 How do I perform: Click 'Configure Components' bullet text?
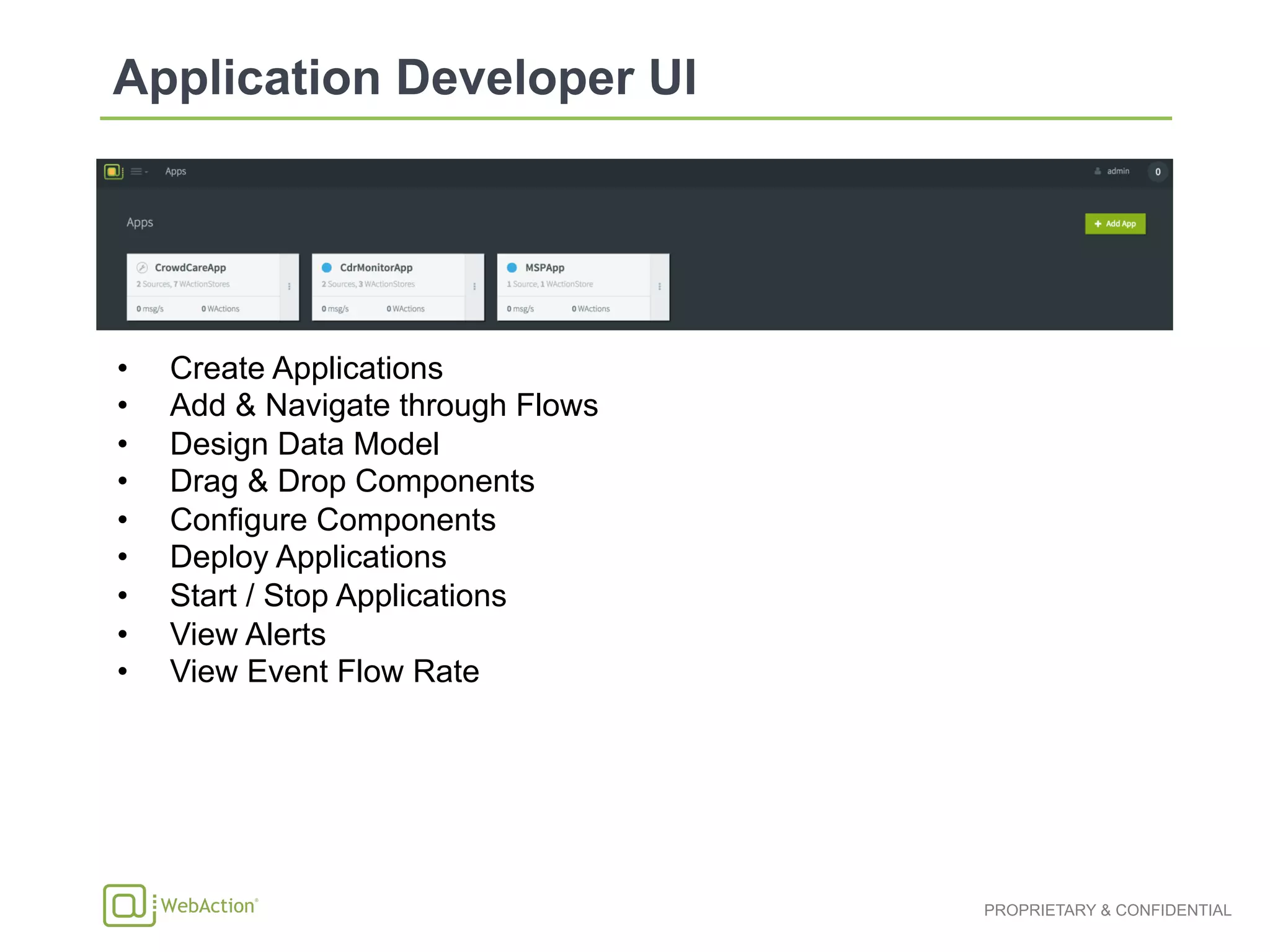click(x=333, y=519)
